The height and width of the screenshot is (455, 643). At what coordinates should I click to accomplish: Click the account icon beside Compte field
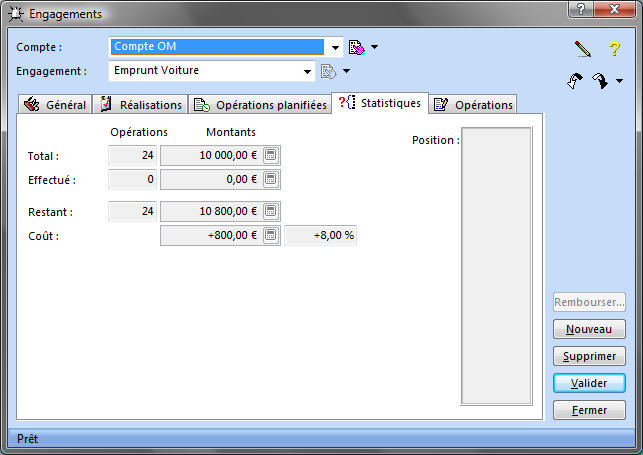pos(356,47)
